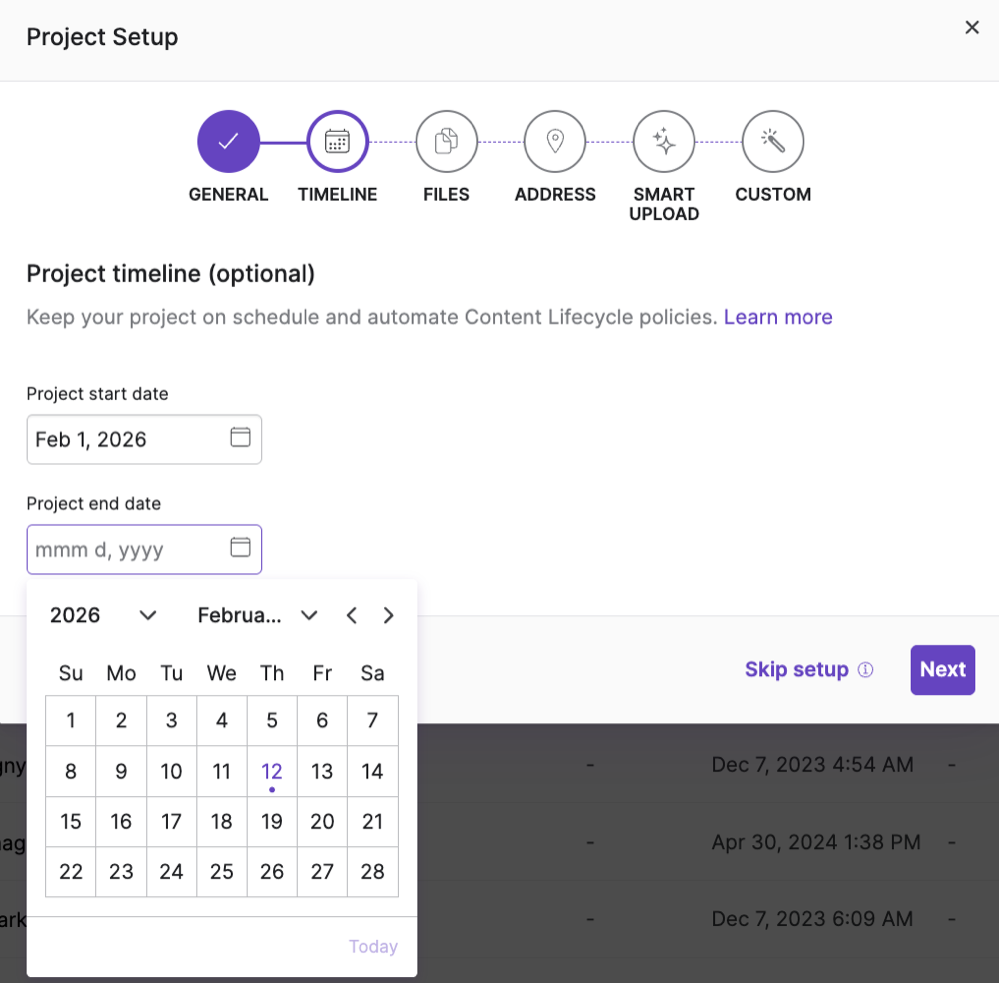999x983 pixels.
Task: Select the Timeline calendar step icon
Action: click(337, 140)
